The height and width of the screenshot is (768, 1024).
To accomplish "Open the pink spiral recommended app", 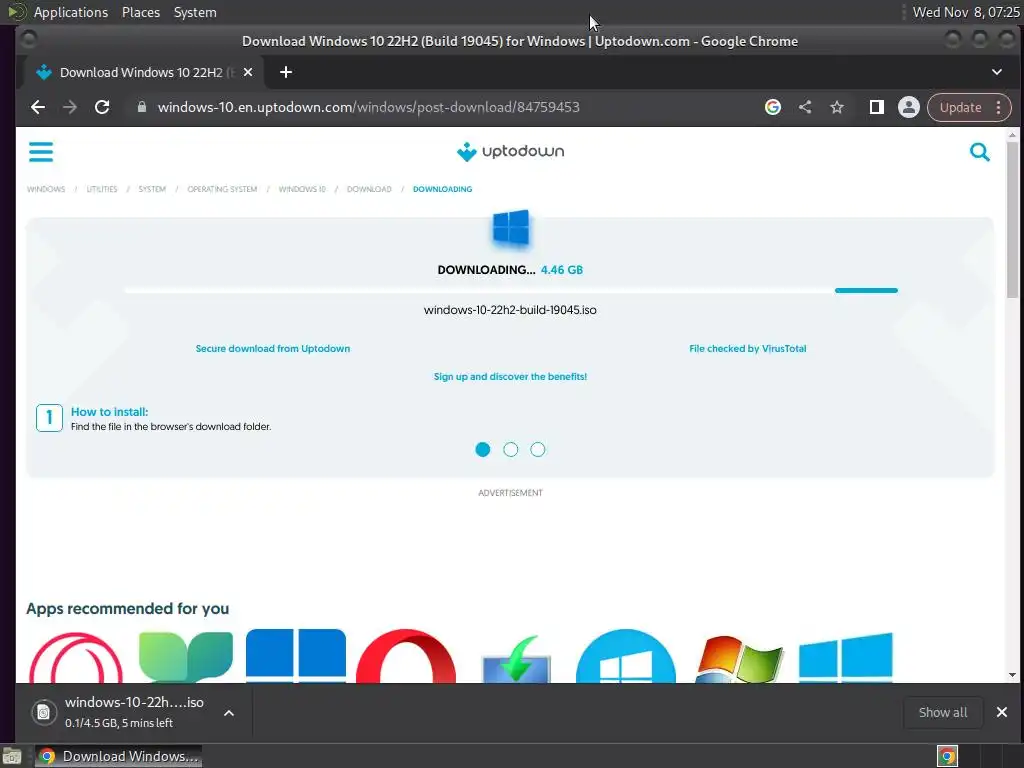I will pos(76,657).
